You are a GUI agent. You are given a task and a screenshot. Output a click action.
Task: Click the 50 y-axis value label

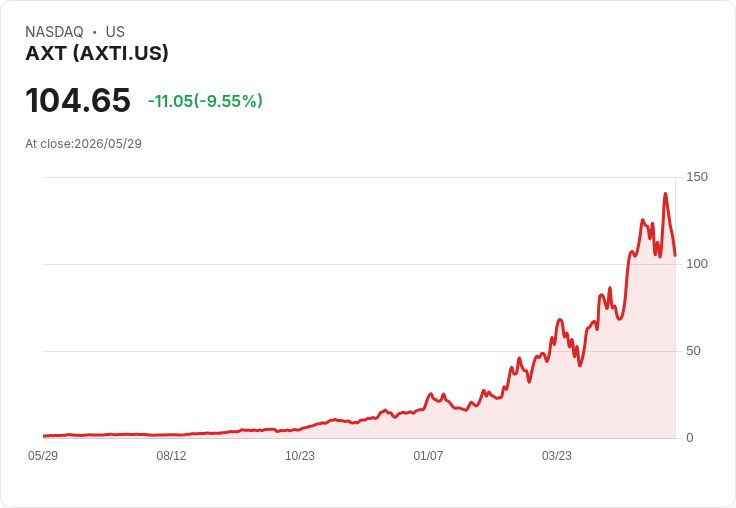693,351
